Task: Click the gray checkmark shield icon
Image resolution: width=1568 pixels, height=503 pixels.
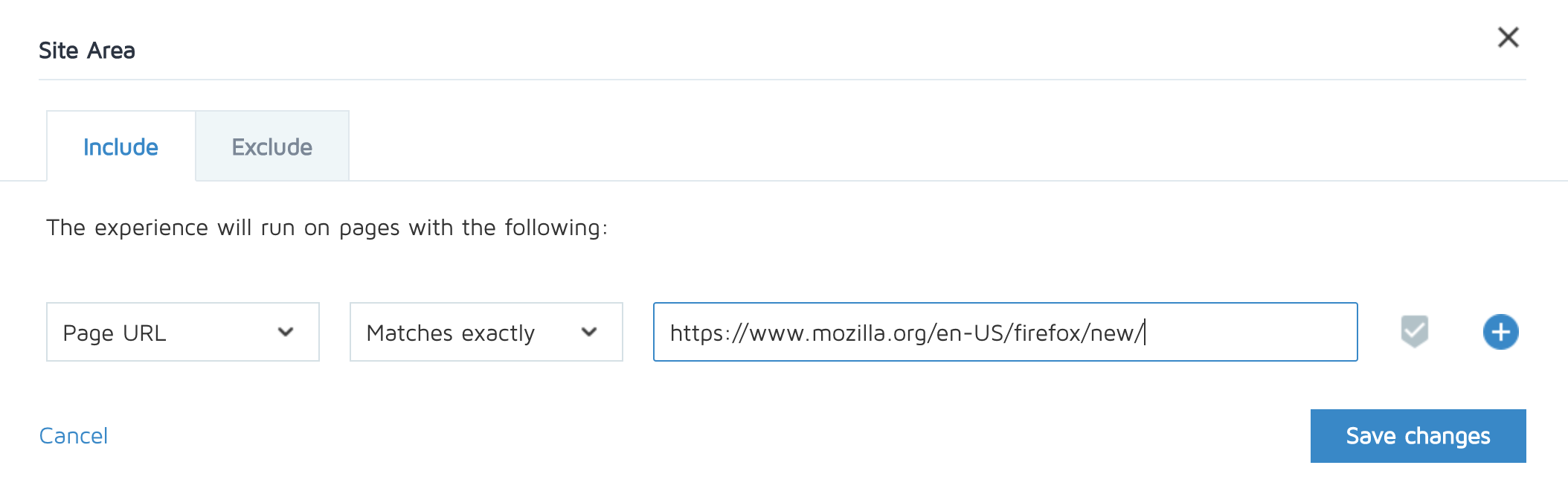Action: (1414, 332)
